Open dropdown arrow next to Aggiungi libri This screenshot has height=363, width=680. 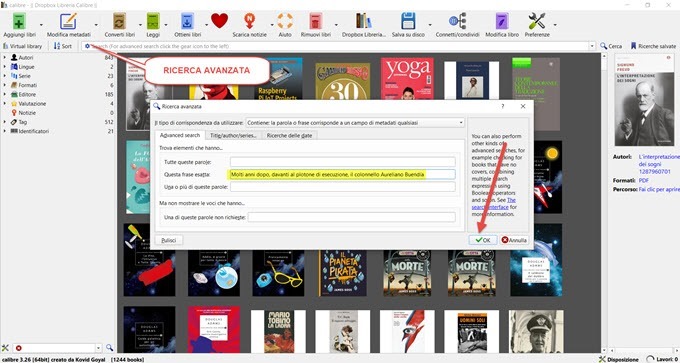(x=41, y=25)
